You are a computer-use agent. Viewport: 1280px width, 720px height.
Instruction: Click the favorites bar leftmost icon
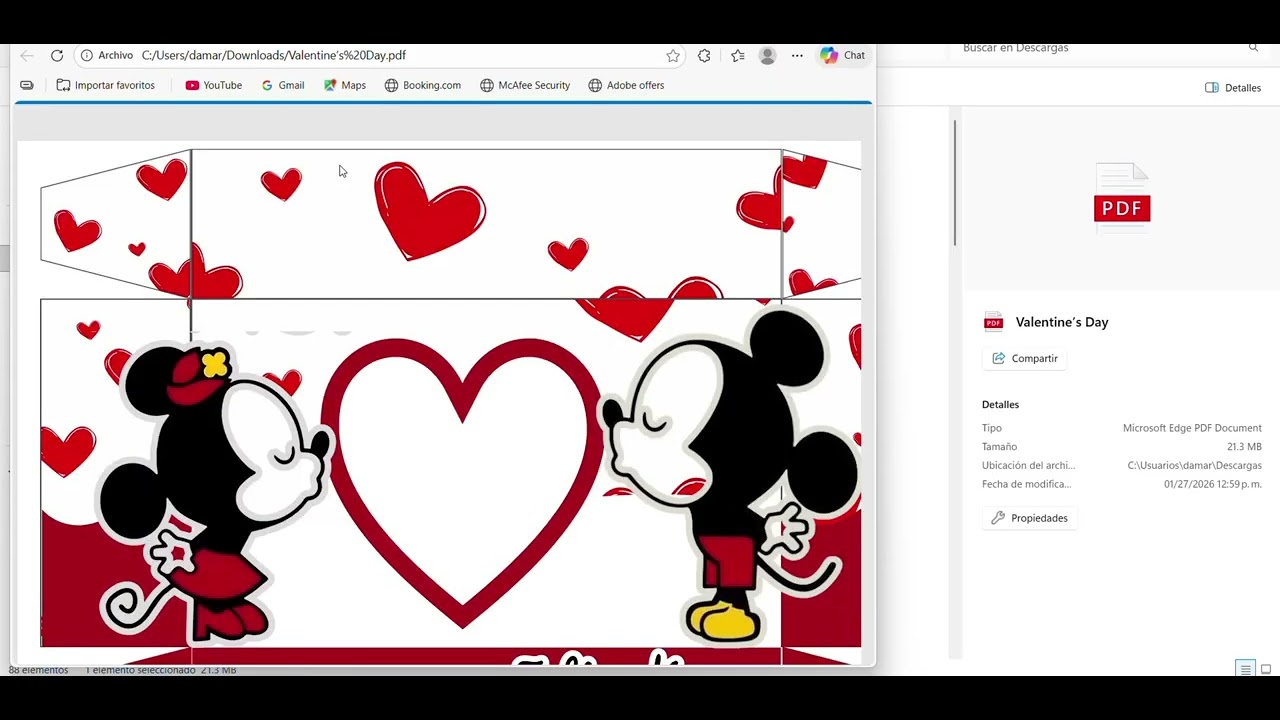[x=27, y=85]
